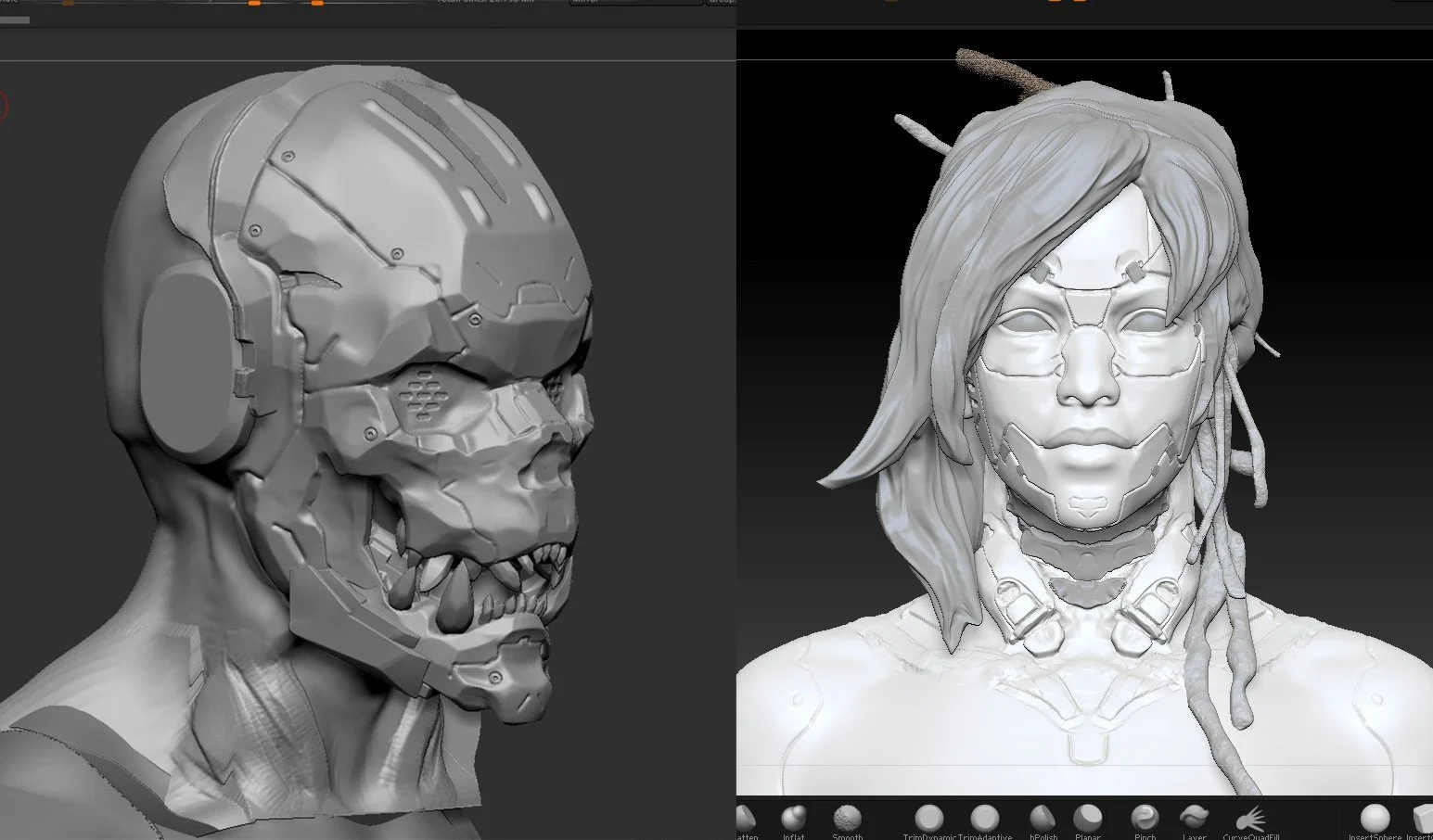1433x840 pixels.
Task: Select the Inflat brush
Action: (793, 820)
